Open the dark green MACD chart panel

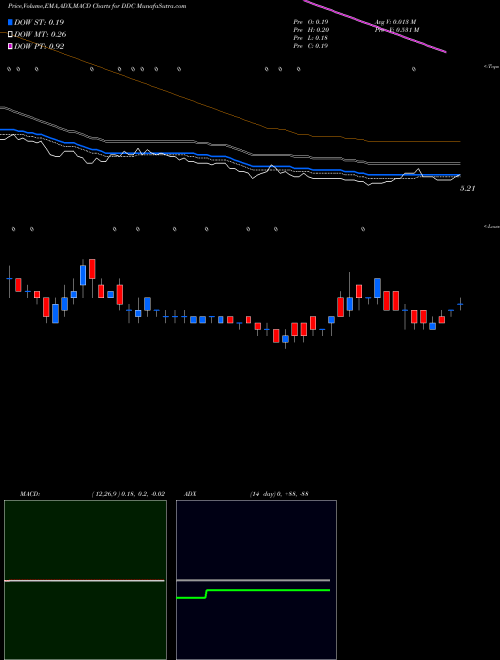click(x=85, y=580)
